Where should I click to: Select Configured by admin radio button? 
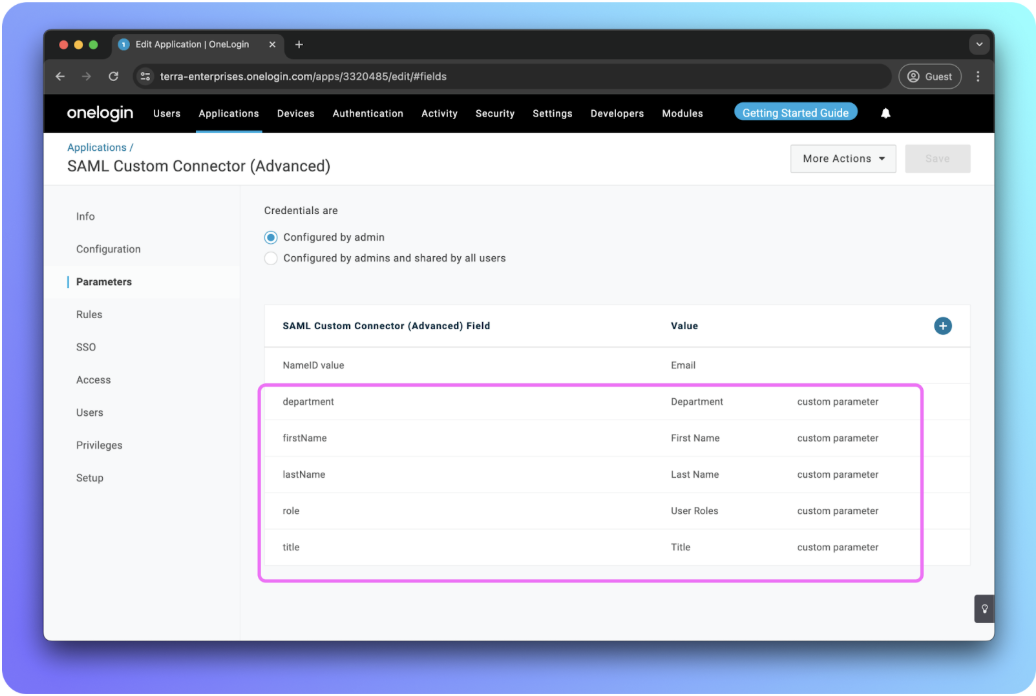[271, 237]
